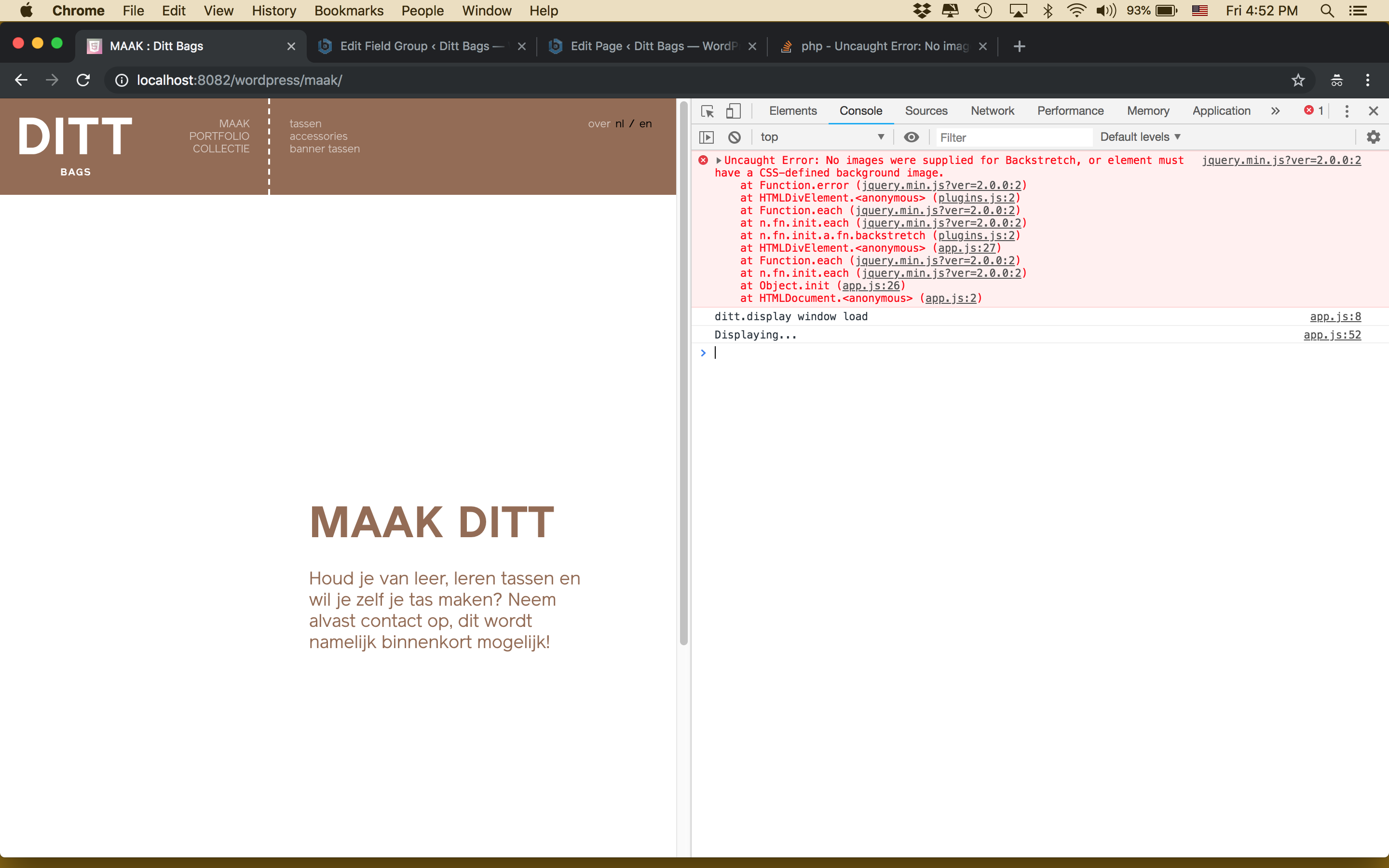1389x868 pixels.
Task: Select the inspect element cursor tool
Action: 707,111
